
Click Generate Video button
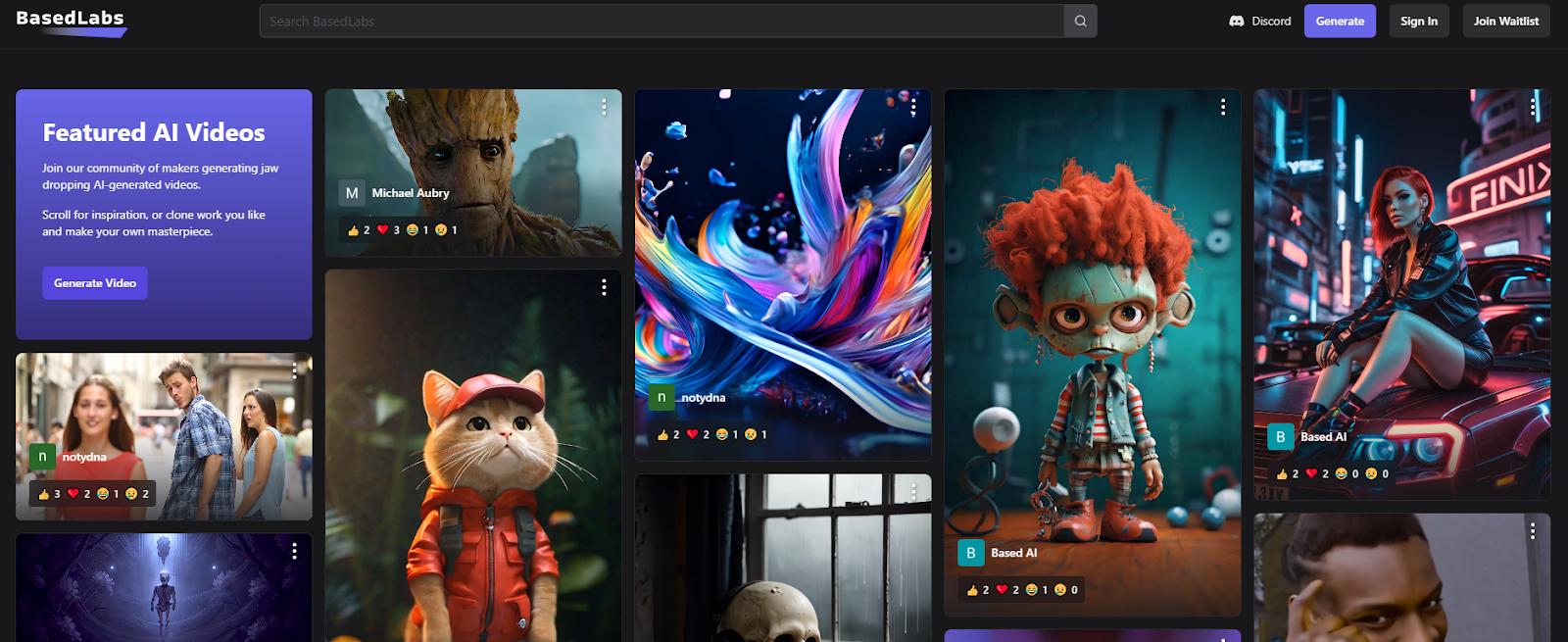point(95,283)
